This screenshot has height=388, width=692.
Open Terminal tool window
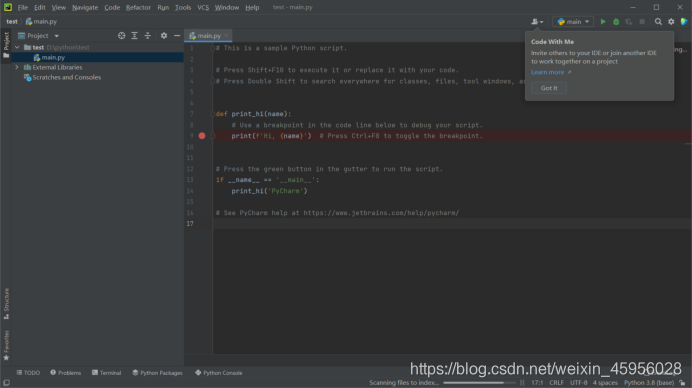click(x=106, y=373)
